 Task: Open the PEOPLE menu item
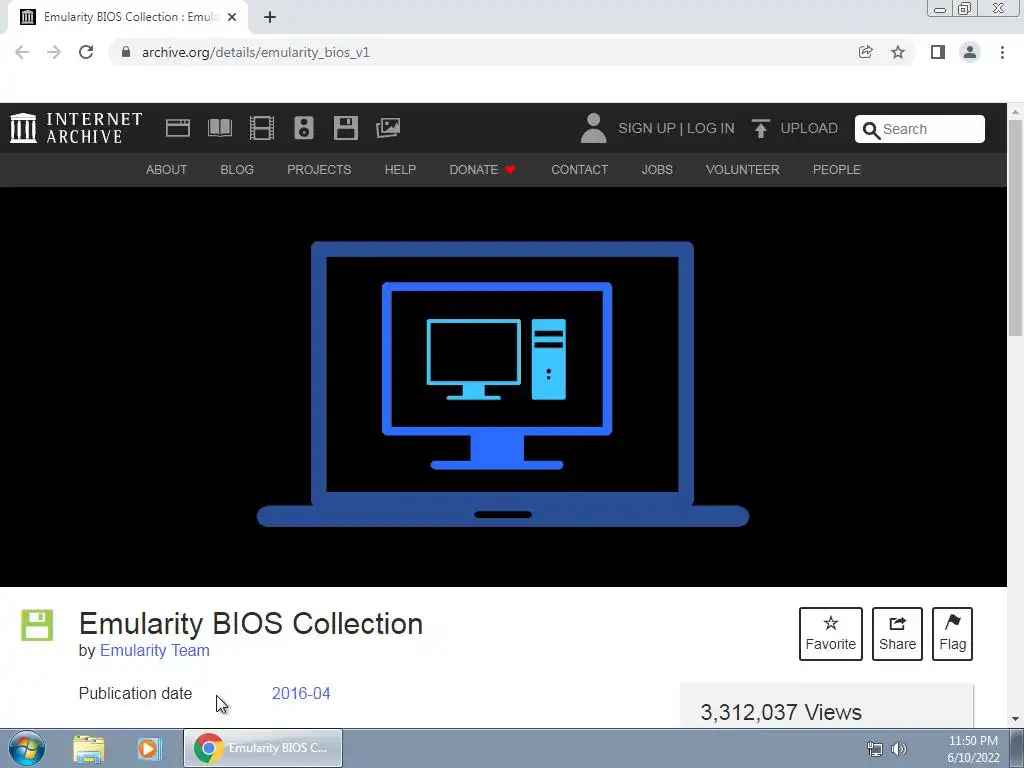click(837, 170)
